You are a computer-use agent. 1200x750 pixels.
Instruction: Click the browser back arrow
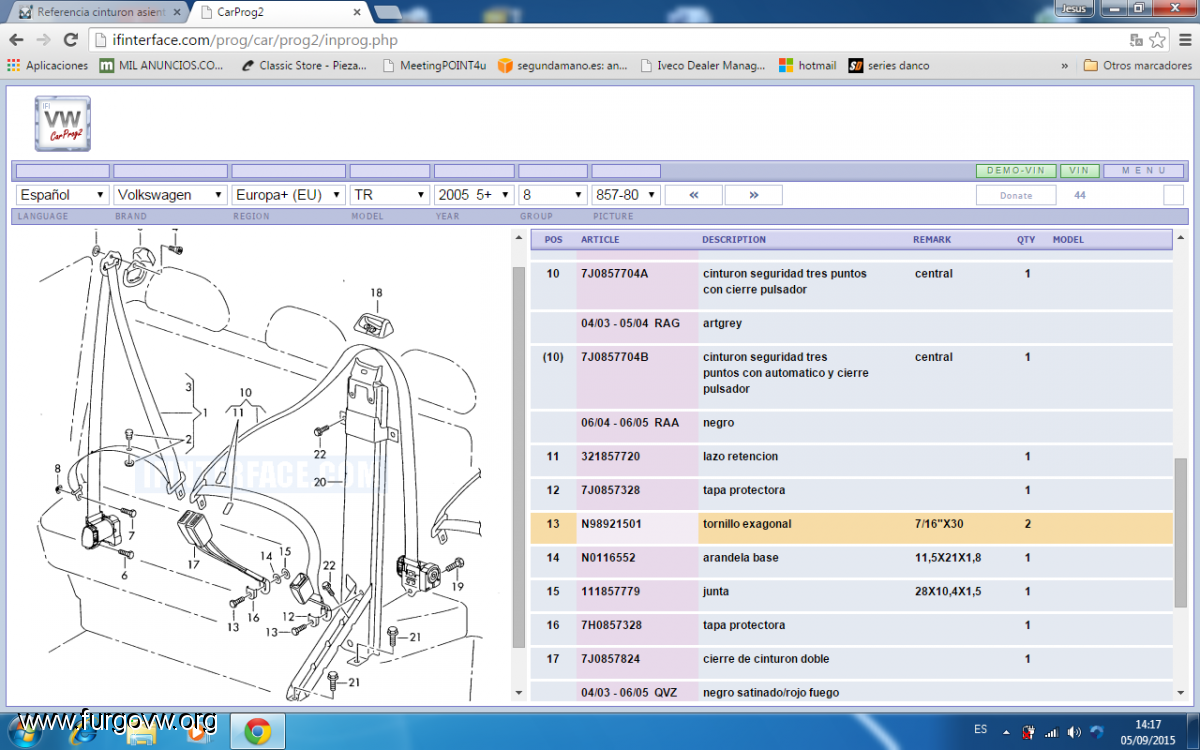point(16,40)
